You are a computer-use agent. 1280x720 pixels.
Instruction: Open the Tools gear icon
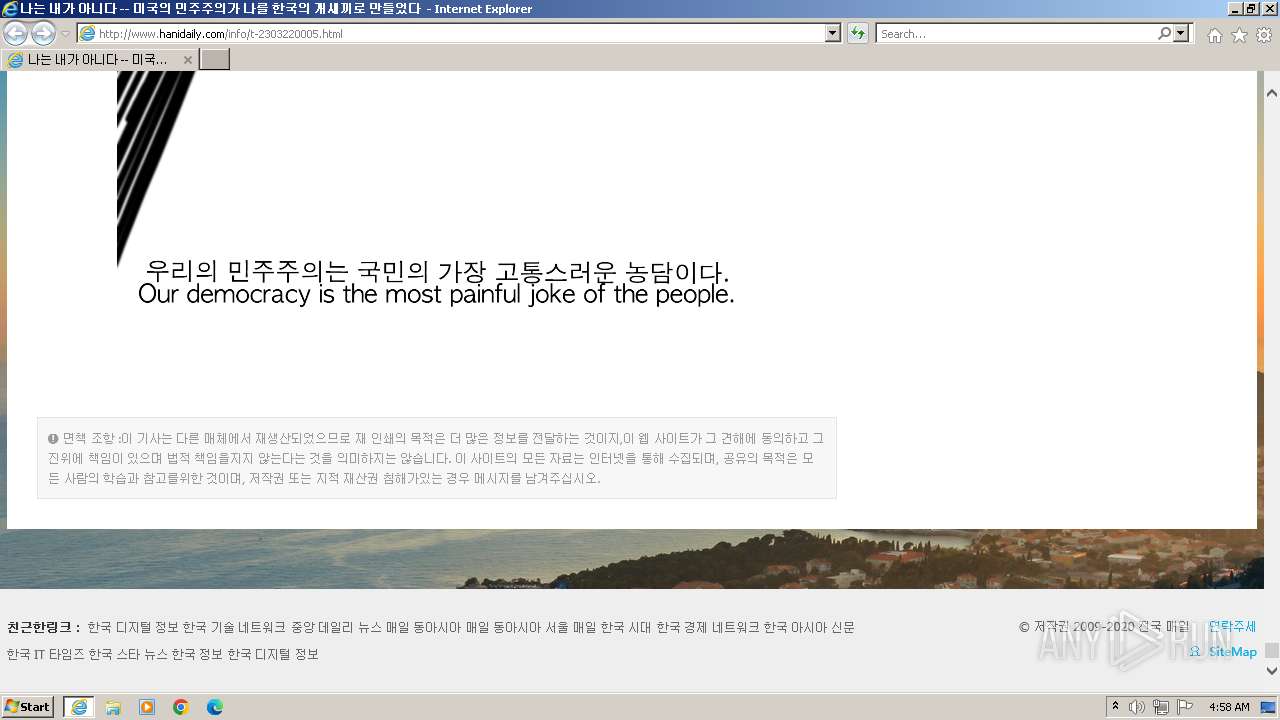click(1264, 35)
